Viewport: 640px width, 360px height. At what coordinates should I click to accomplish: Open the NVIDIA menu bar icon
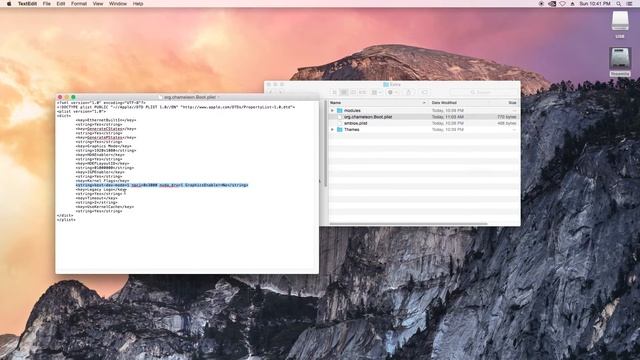(552, 4)
